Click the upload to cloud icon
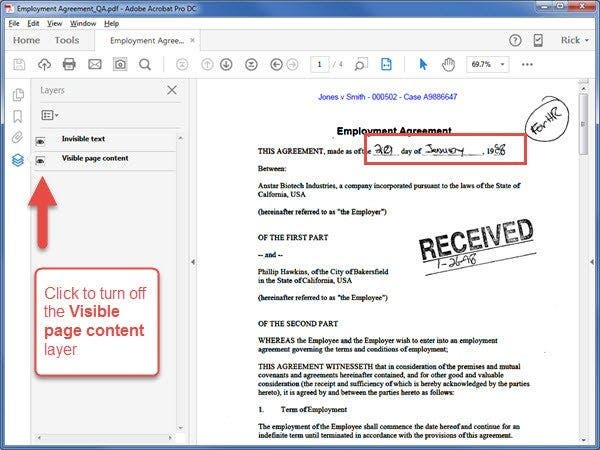The width and height of the screenshot is (600, 450). click(44, 64)
